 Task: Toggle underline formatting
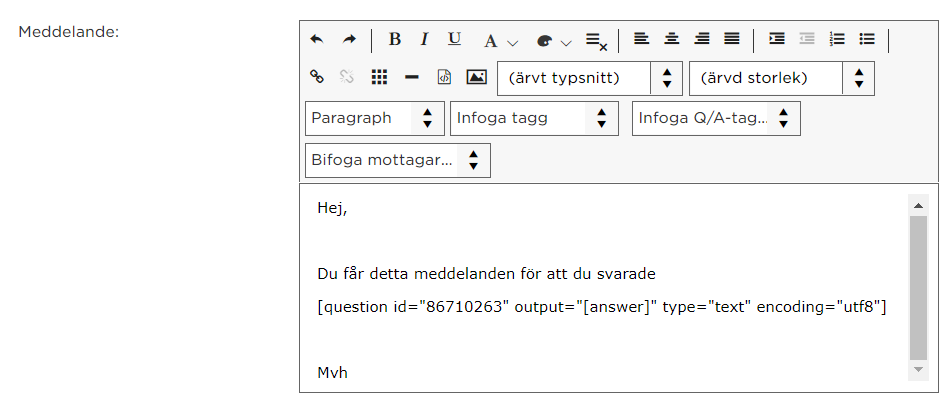[x=455, y=40]
